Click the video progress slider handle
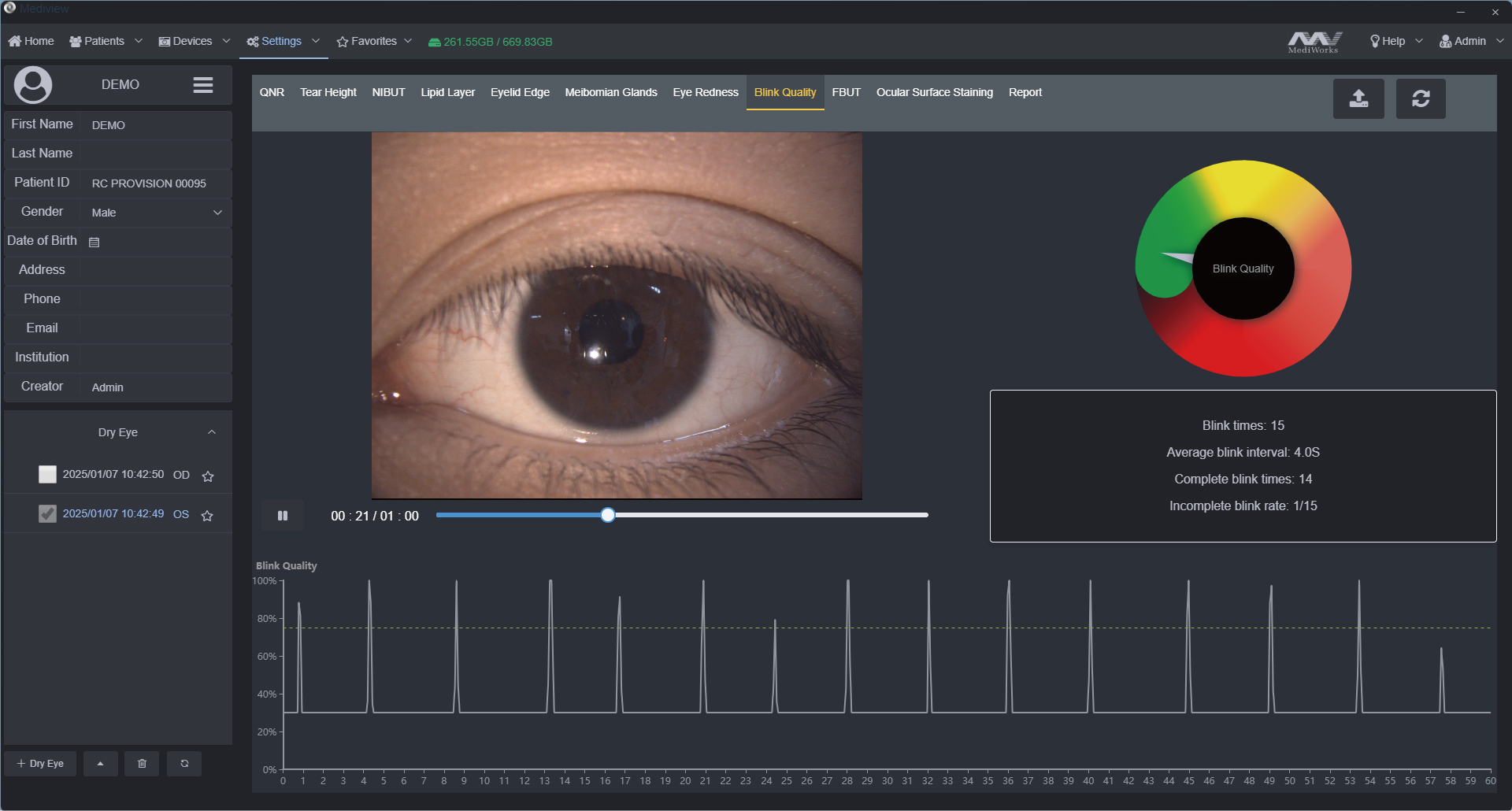This screenshot has width=1512, height=811. coord(608,515)
